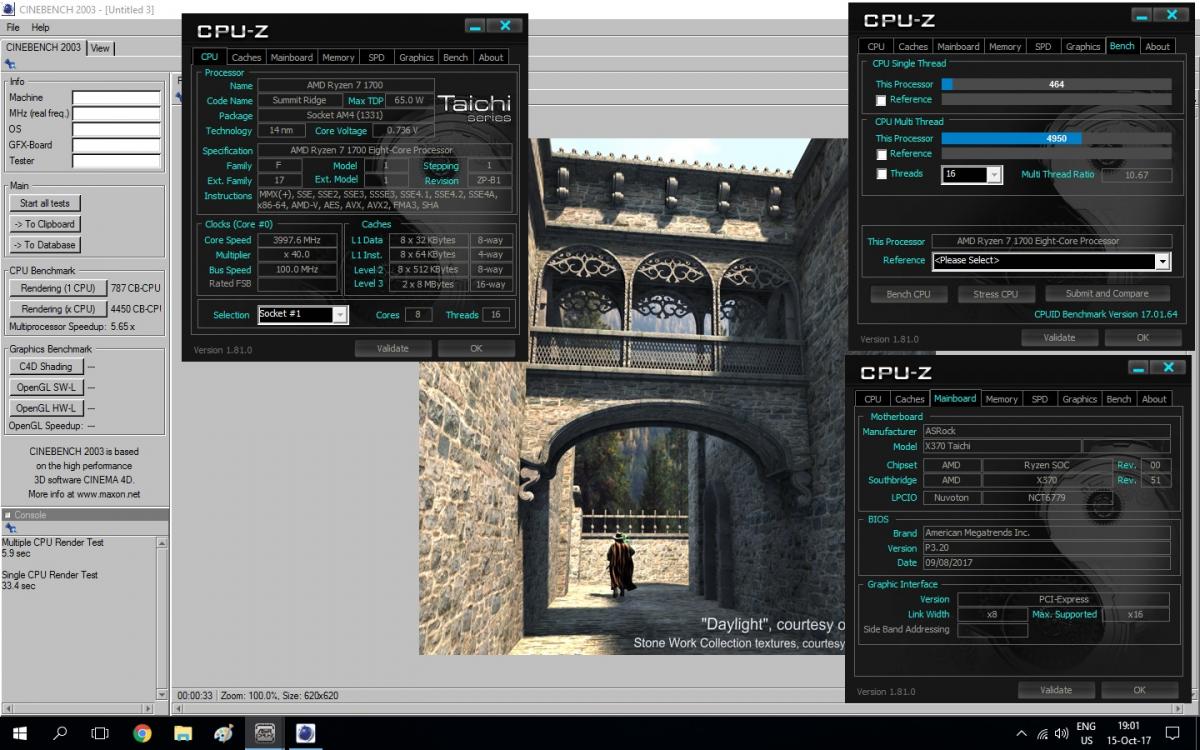Start the OpenGL SW-L test
Viewport: 1200px width, 750px height.
coord(46,387)
